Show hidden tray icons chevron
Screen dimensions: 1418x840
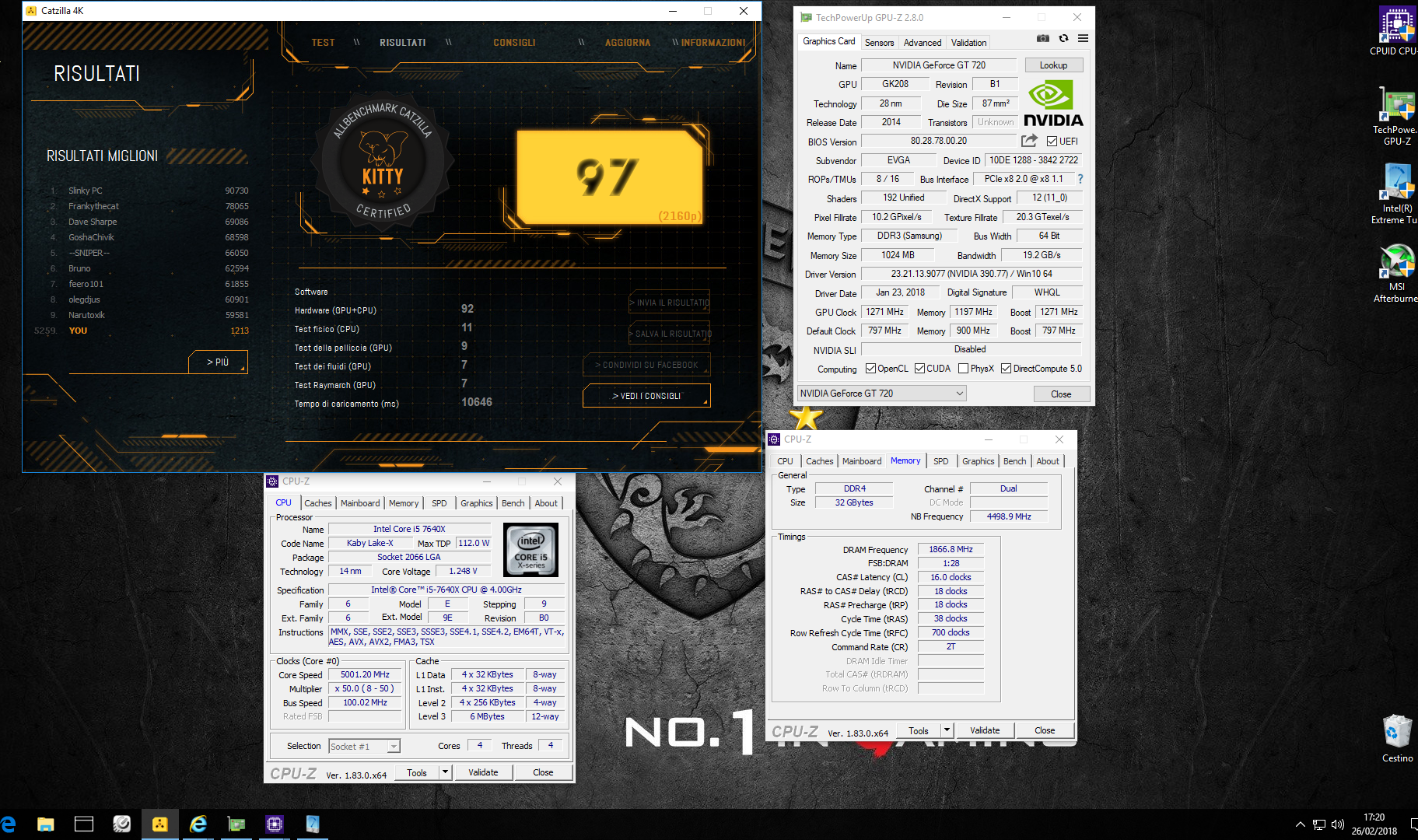point(1301,824)
